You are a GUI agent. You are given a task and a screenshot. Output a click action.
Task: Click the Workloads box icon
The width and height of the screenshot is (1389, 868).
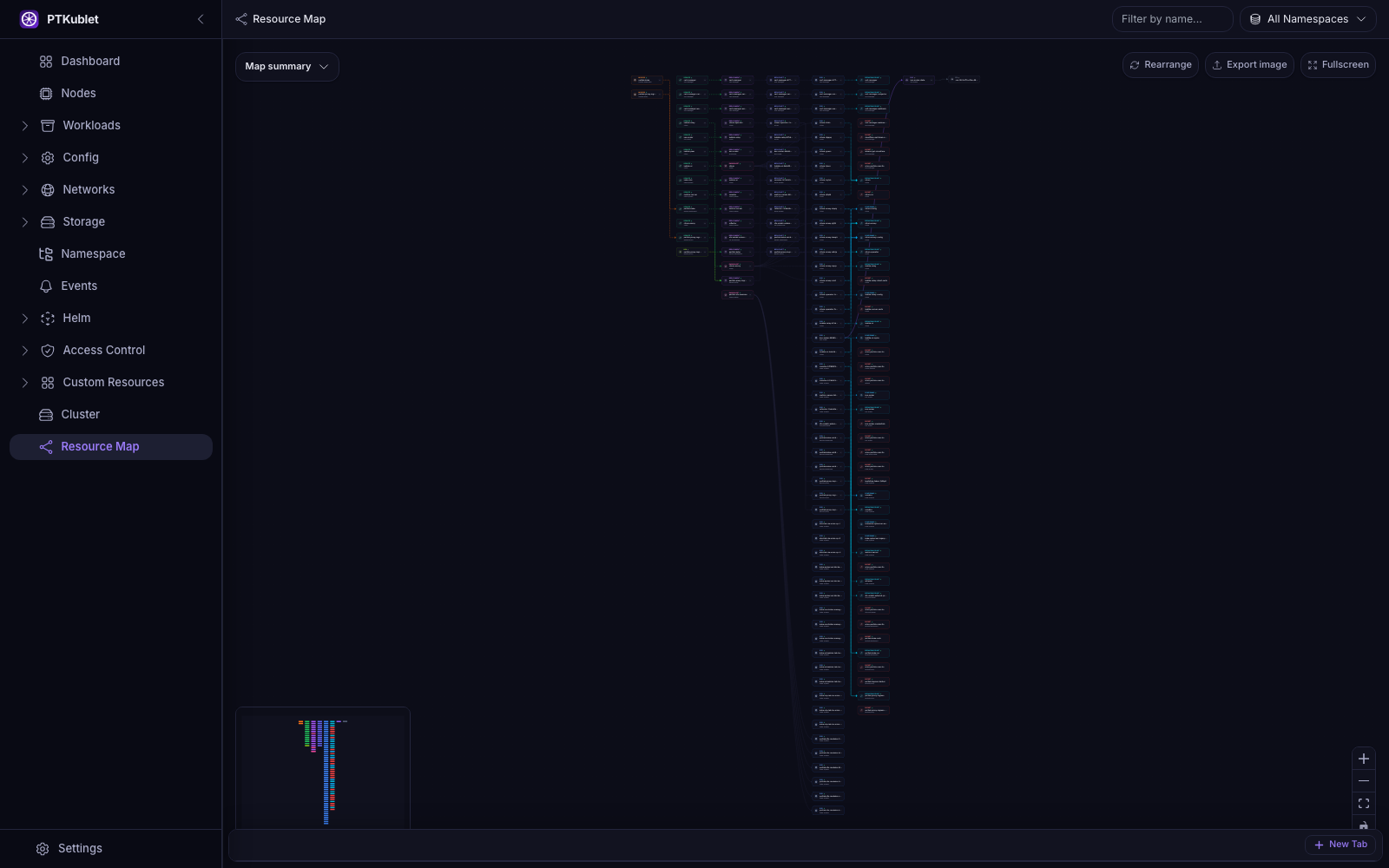click(x=48, y=126)
